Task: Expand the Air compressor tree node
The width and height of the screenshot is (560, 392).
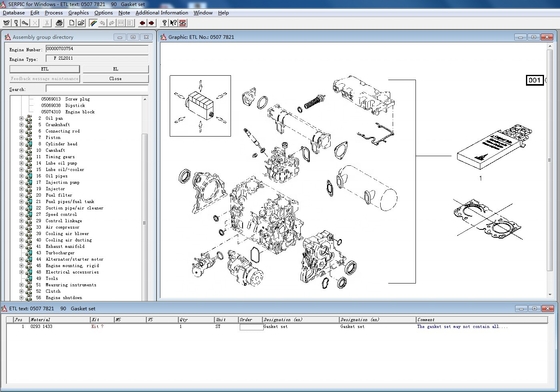Action: point(21,227)
